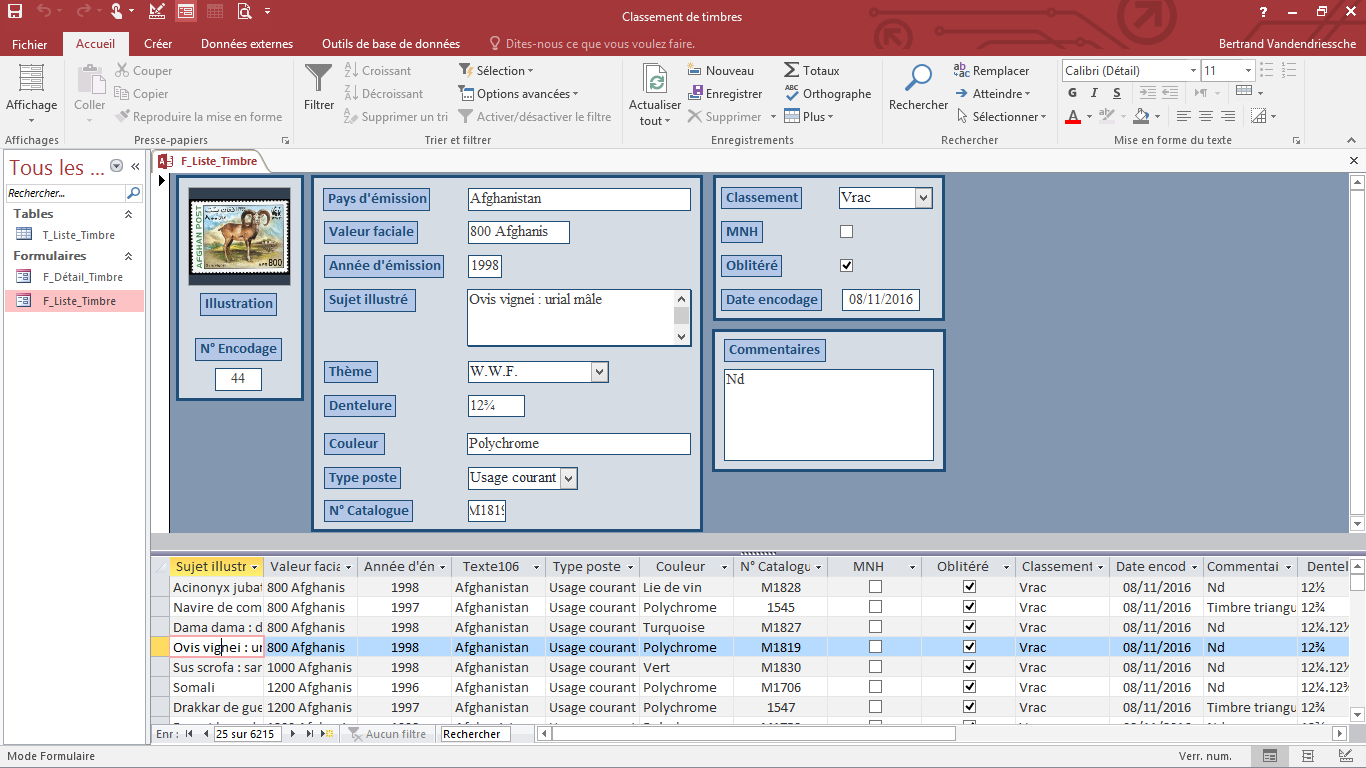
Task: Open Données externes tab
Action: tap(247, 44)
